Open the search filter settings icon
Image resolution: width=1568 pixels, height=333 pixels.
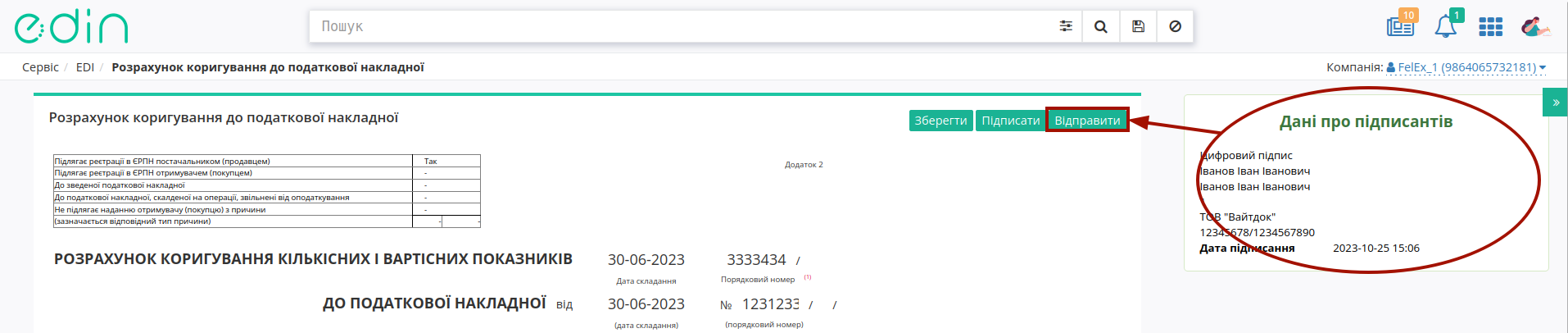pos(1065,26)
